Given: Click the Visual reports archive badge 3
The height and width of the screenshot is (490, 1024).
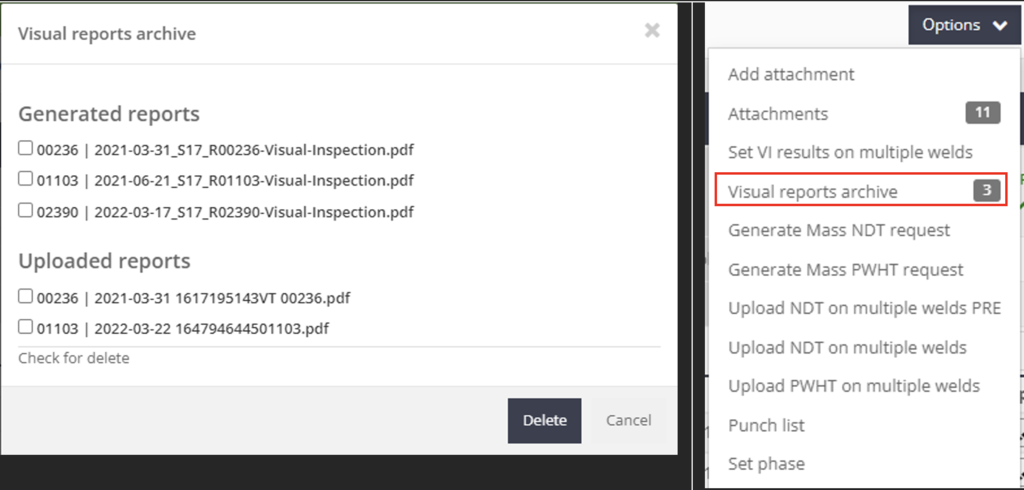Looking at the screenshot, I should (987, 191).
